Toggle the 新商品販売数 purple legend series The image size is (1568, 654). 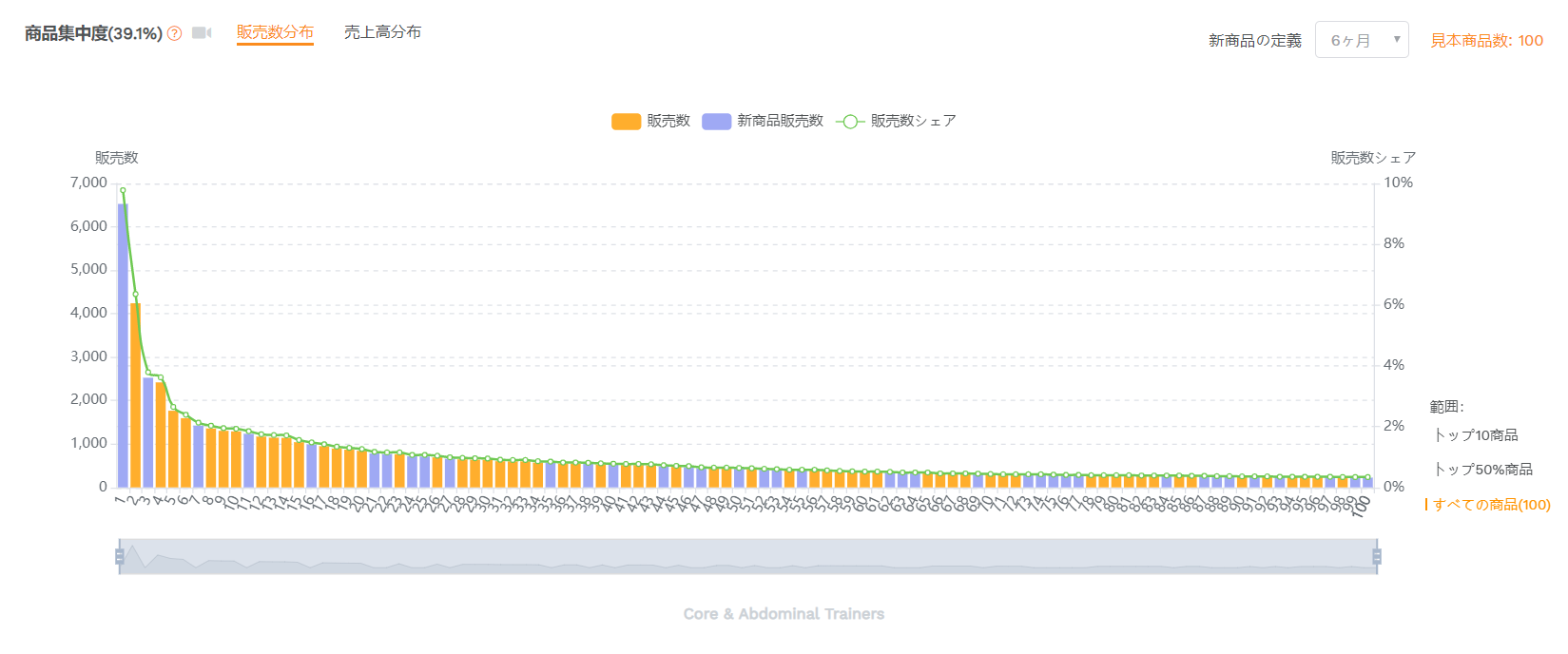pos(763,121)
